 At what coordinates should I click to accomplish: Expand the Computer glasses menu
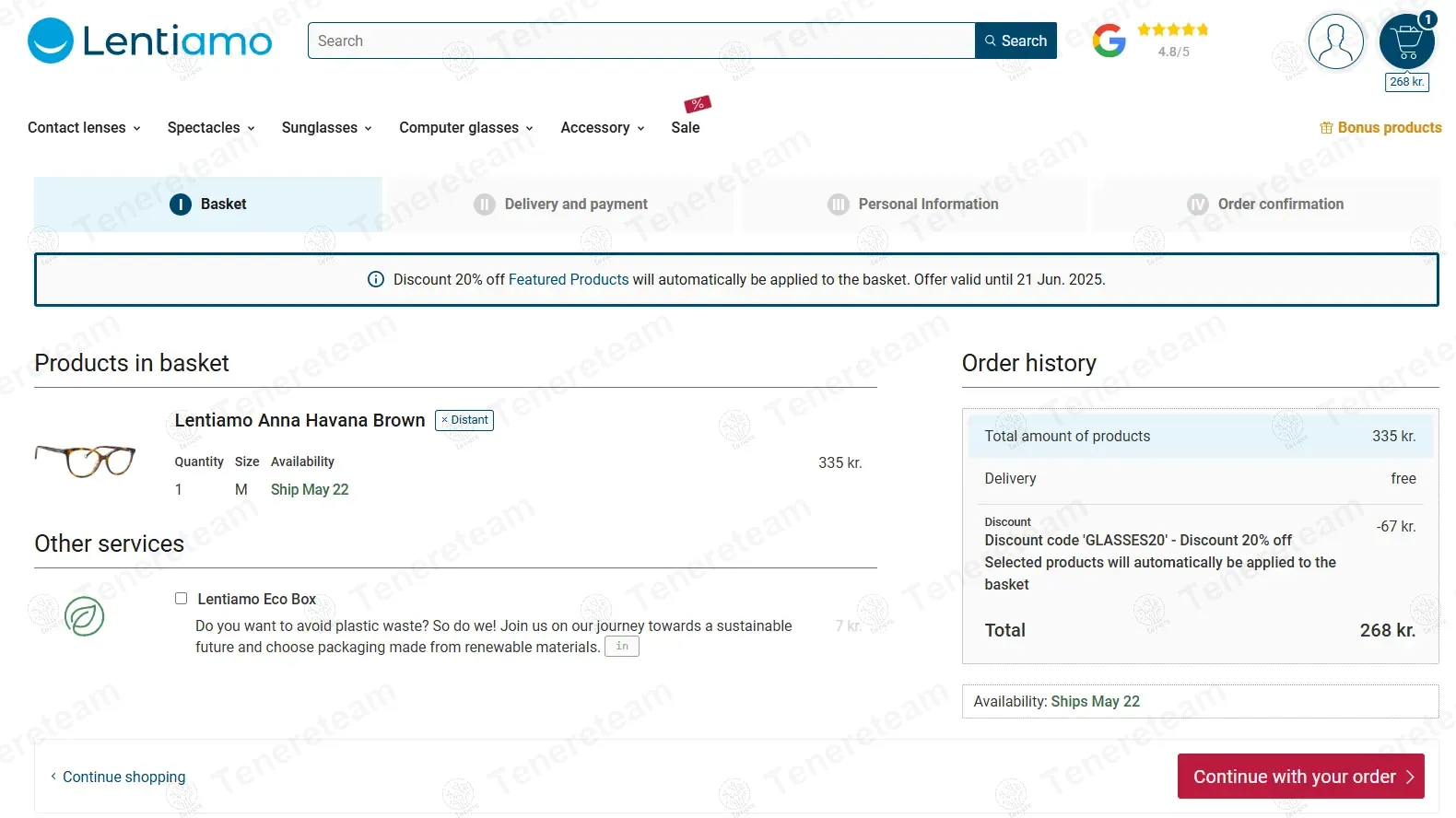[x=466, y=128]
